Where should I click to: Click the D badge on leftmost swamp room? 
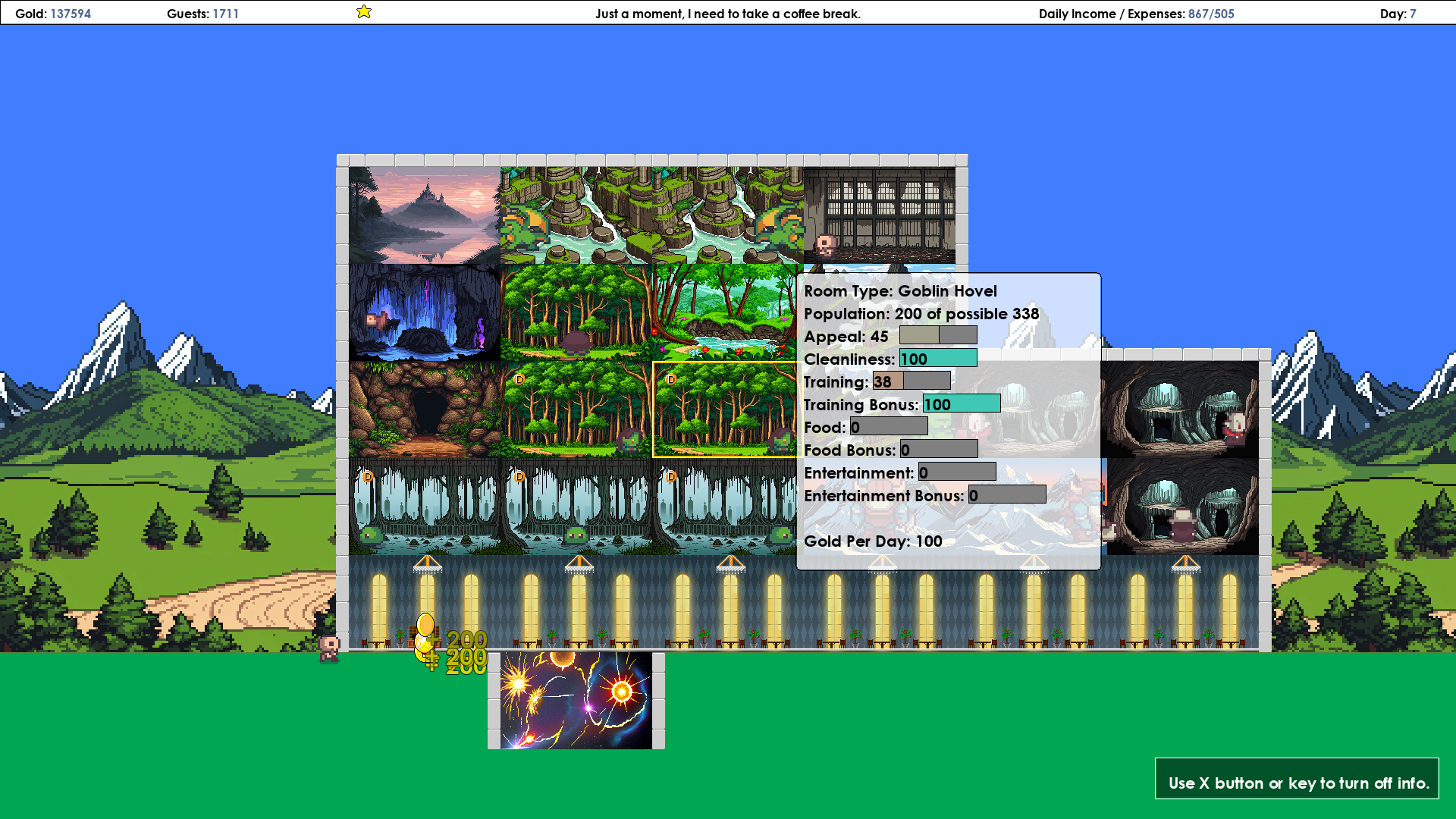pyautogui.click(x=368, y=476)
